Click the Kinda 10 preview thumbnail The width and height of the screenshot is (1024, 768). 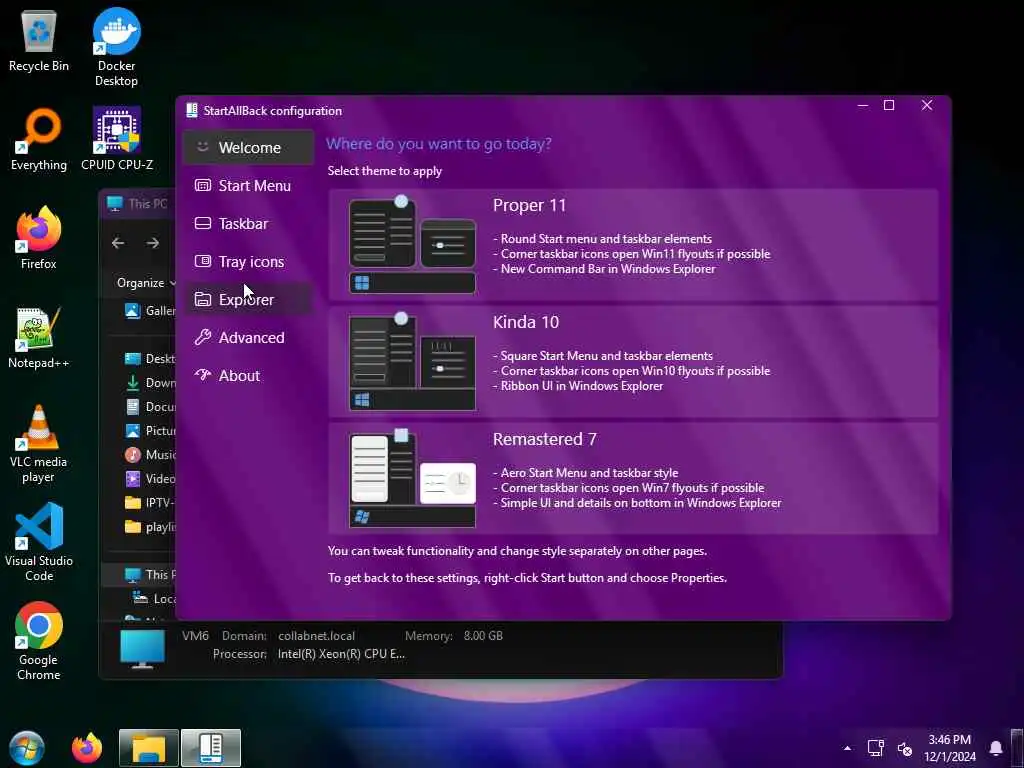click(x=412, y=362)
